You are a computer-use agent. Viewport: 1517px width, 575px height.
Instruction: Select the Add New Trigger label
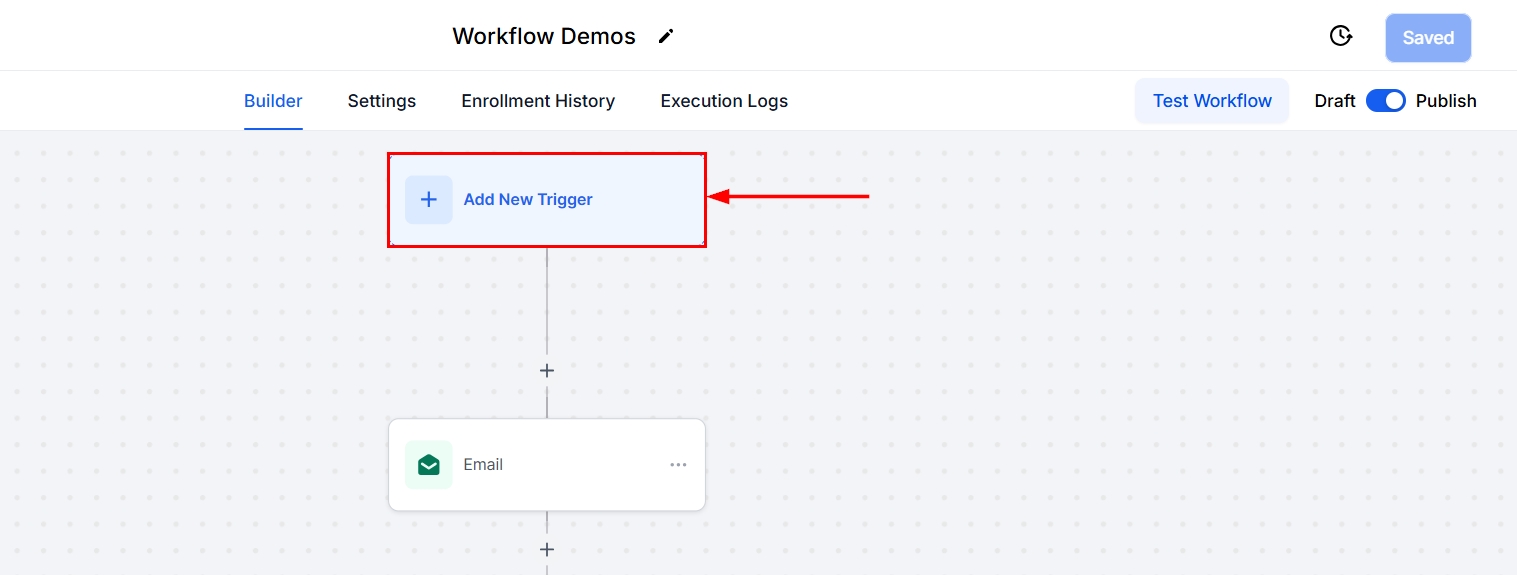[528, 200]
